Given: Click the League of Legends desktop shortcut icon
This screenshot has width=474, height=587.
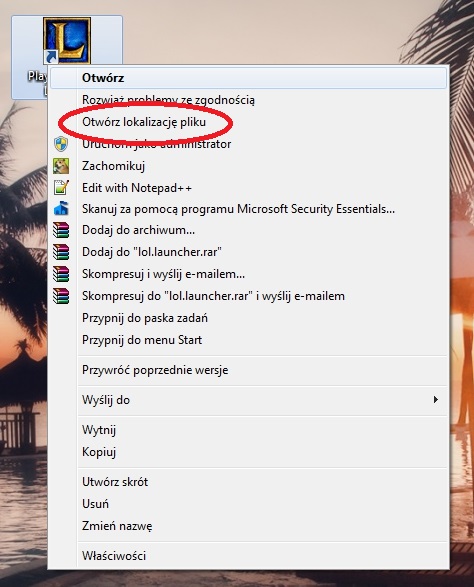Looking at the screenshot, I should coord(67,40).
